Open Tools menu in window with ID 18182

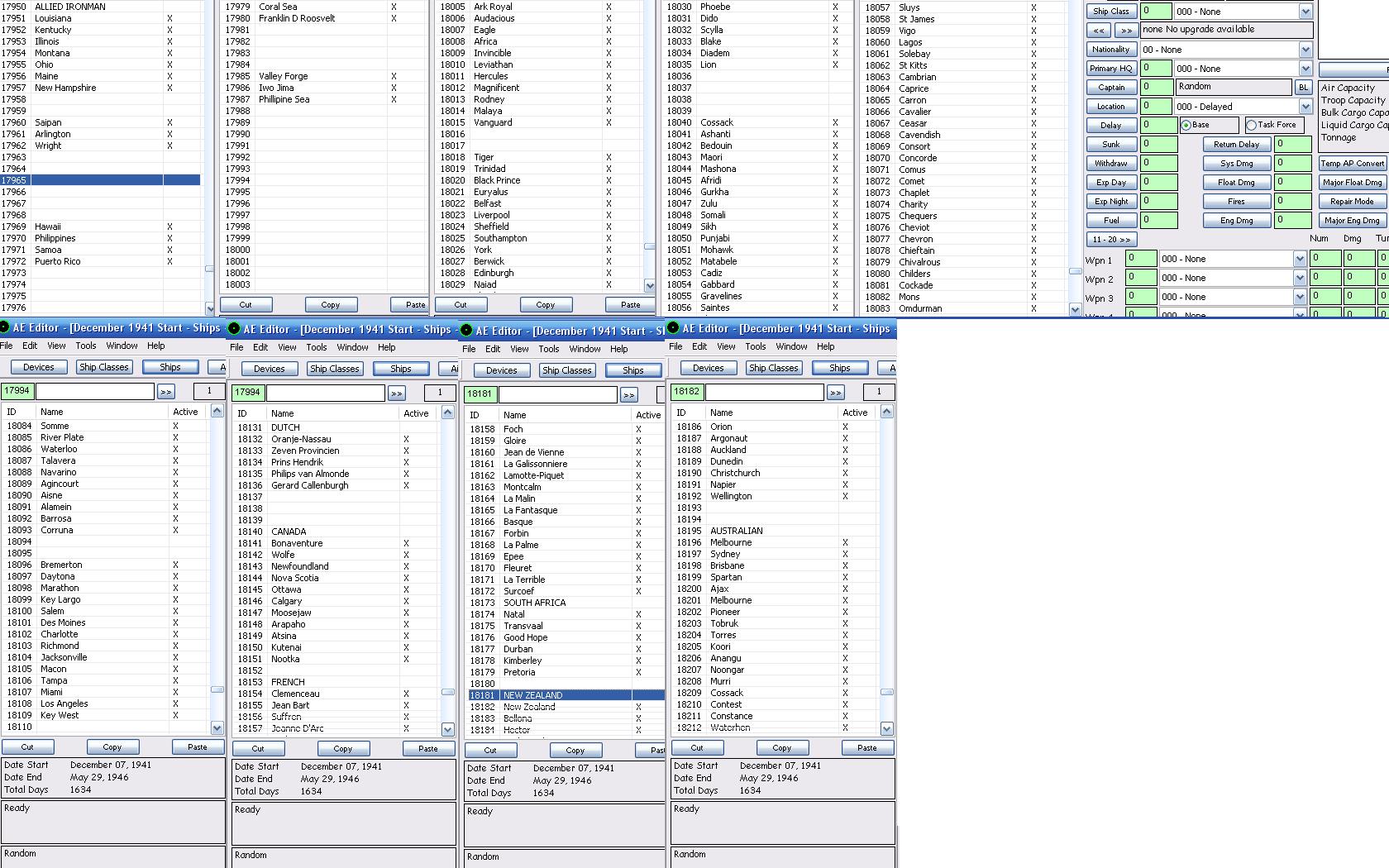tap(756, 346)
